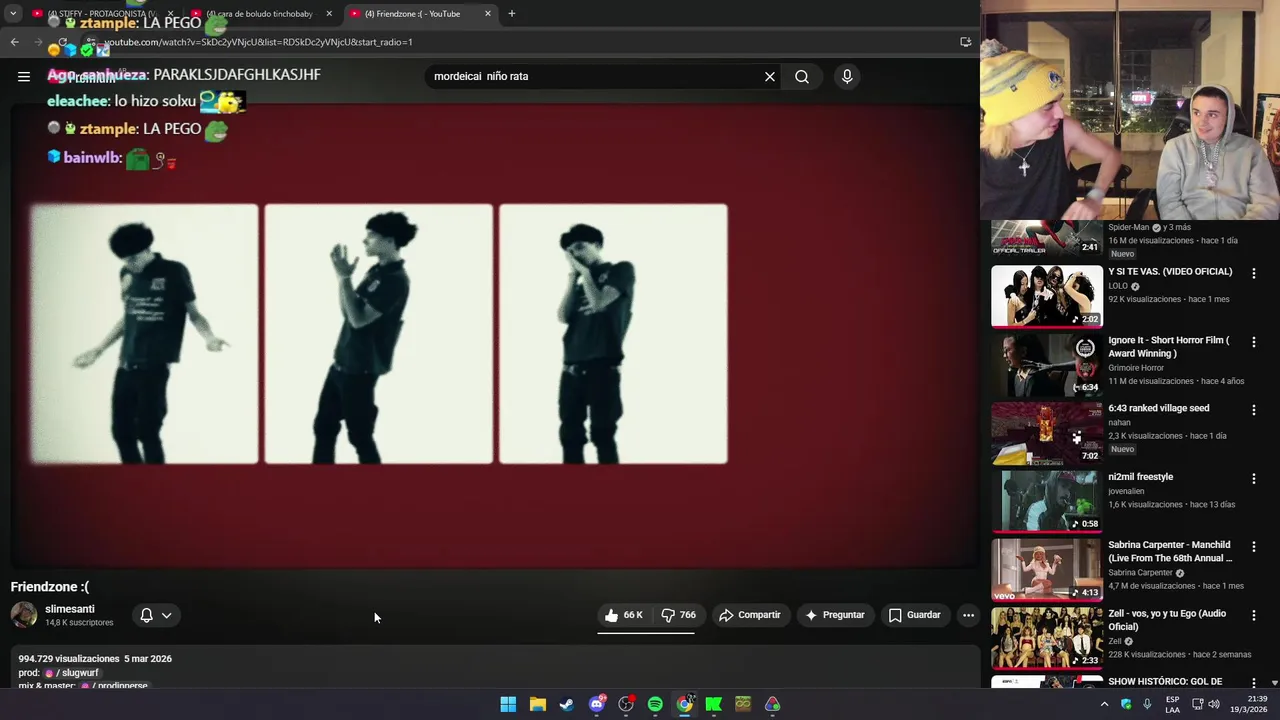Go back in the browser
Viewport: 1280px width, 720px height.
click(14, 42)
